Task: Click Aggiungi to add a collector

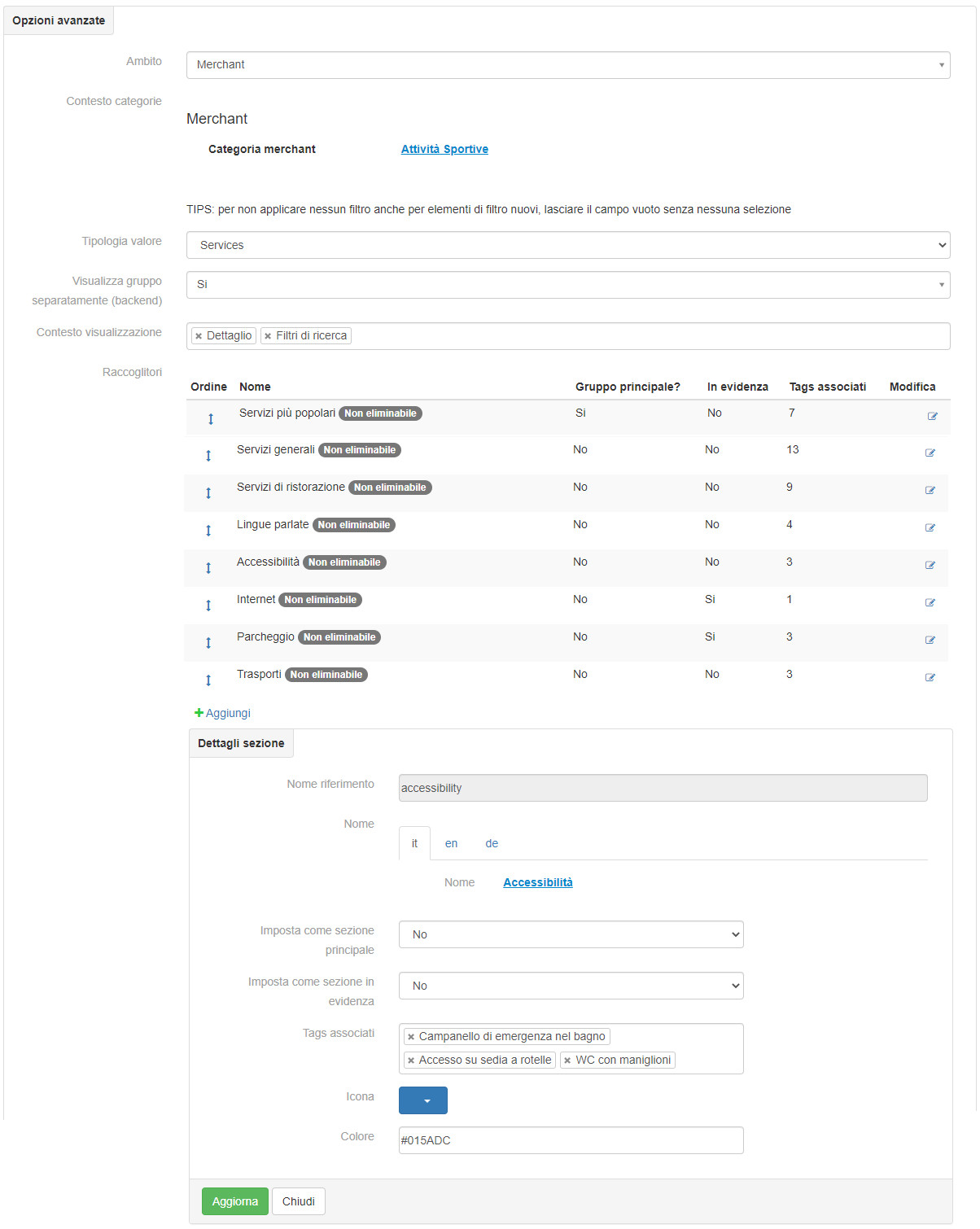Action: [222, 713]
